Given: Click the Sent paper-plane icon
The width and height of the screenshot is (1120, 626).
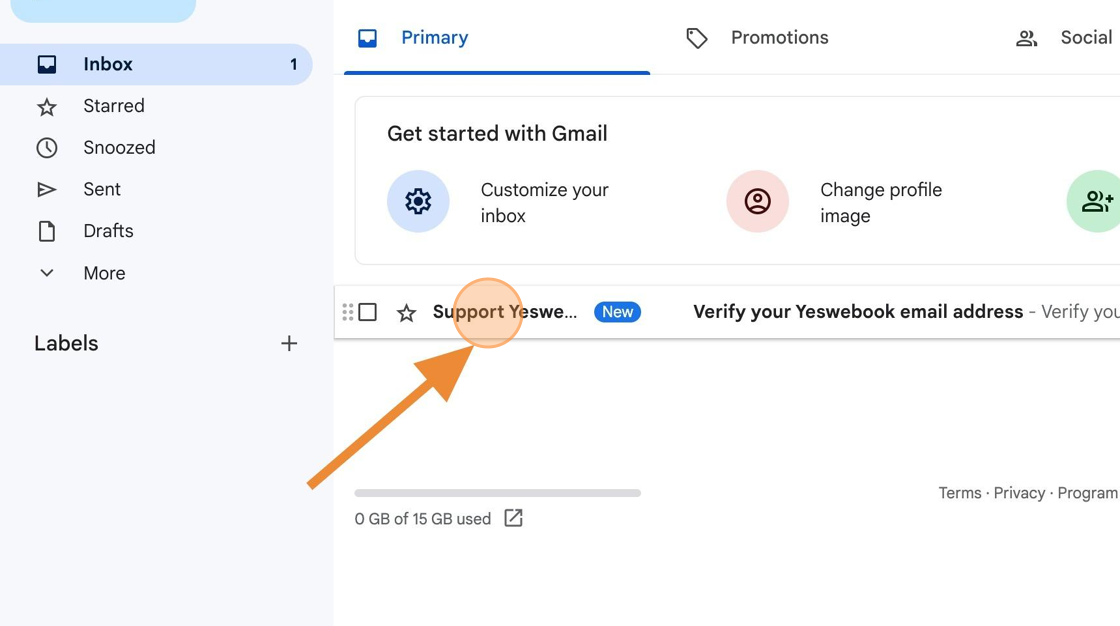Looking at the screenshot, I should click(46, 189).
